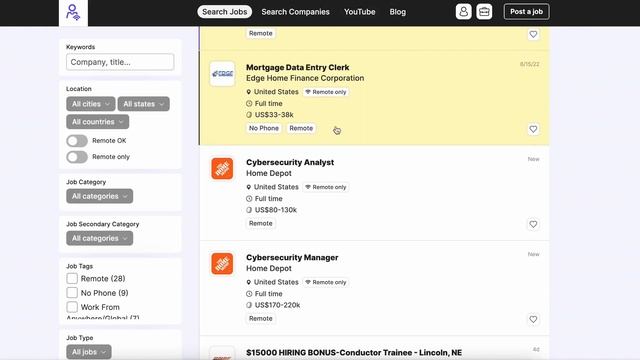This screenshot has width=640, height=360.
Task: Click Edge Home Finance Corporation company name
Action: point(305,78)
